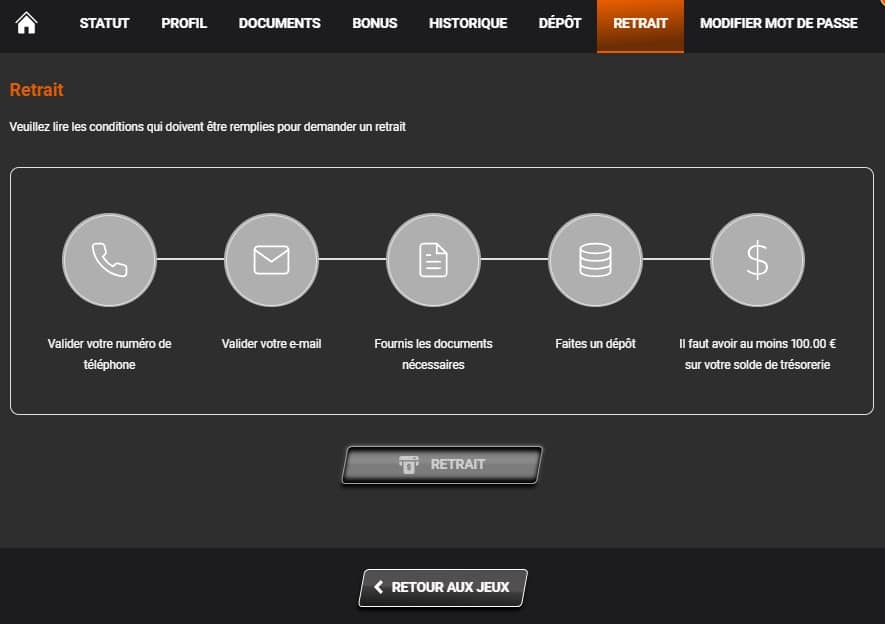
Task: Click 'Faites un dépôt' label
Action: coord(595,344)
